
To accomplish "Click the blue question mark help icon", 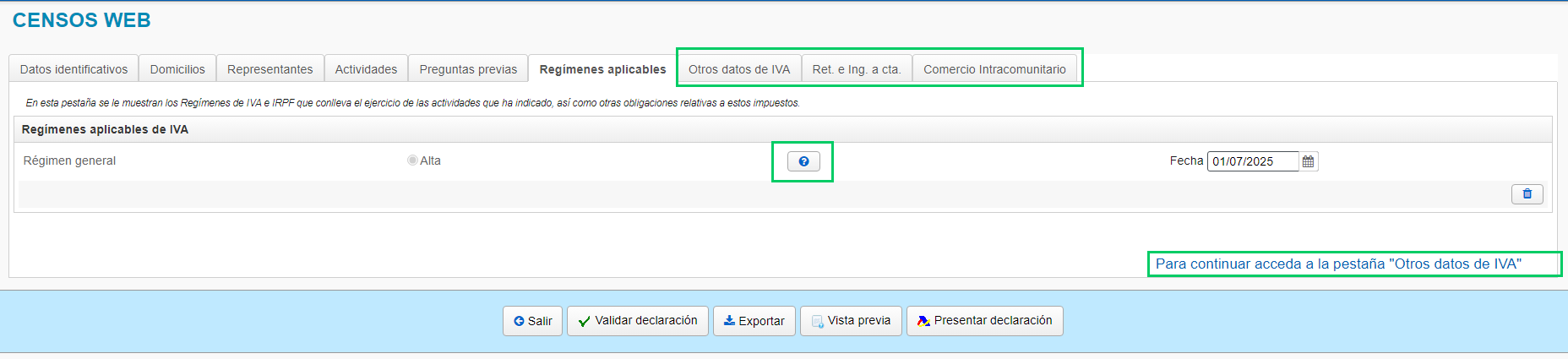I will point(803,161).
